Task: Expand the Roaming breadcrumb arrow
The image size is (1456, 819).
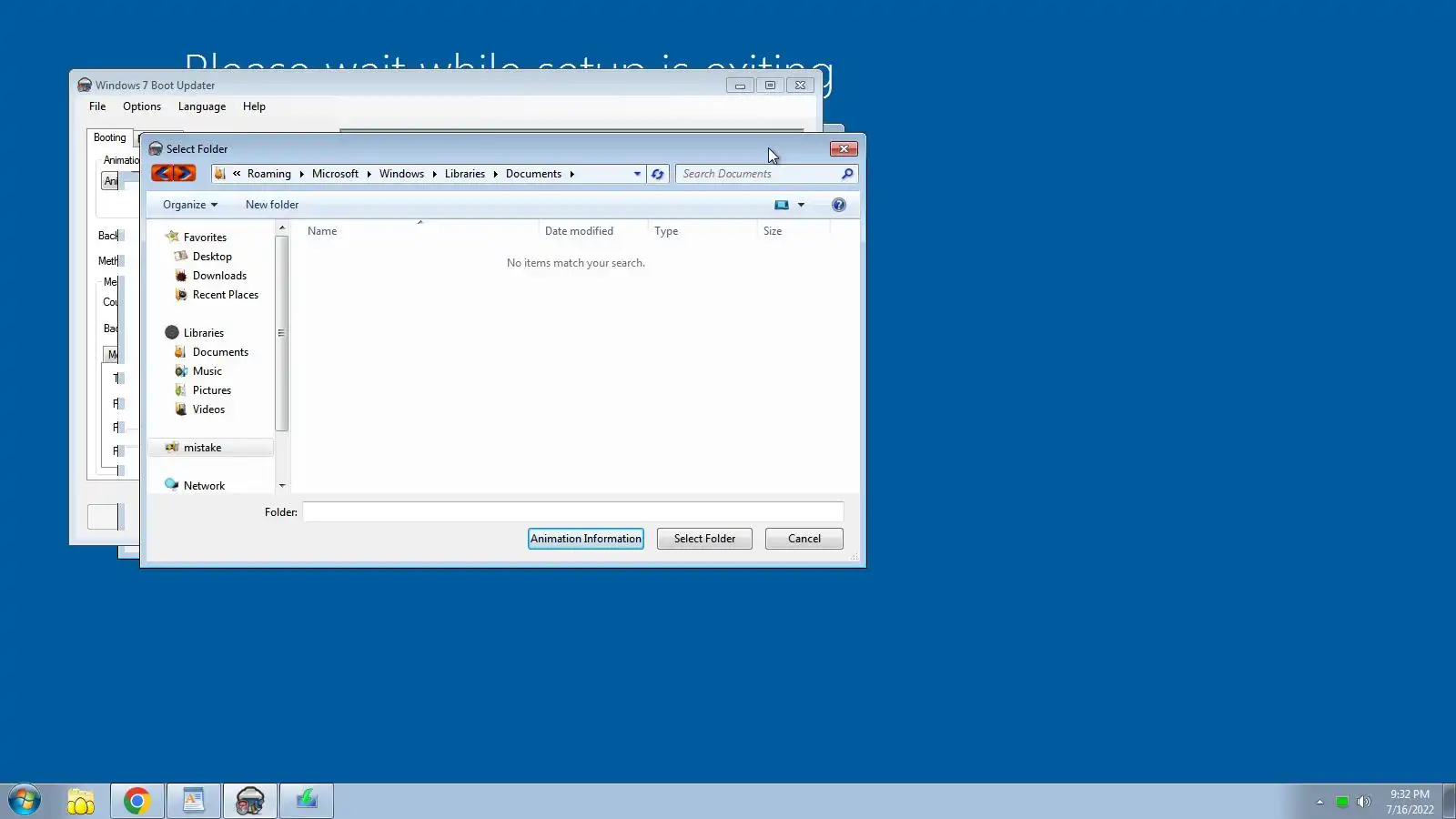Action: (x=301, y=174)
